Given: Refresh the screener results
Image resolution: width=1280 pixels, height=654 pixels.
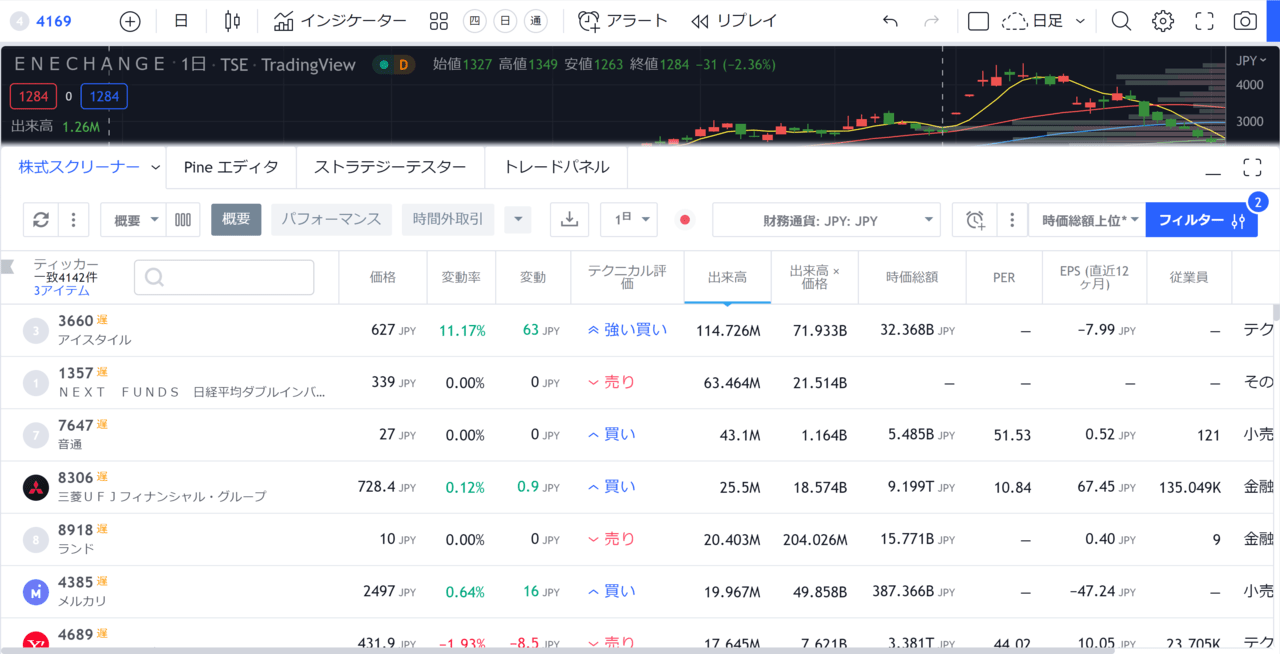Looking at the screenshot, I should pos(41,220).
